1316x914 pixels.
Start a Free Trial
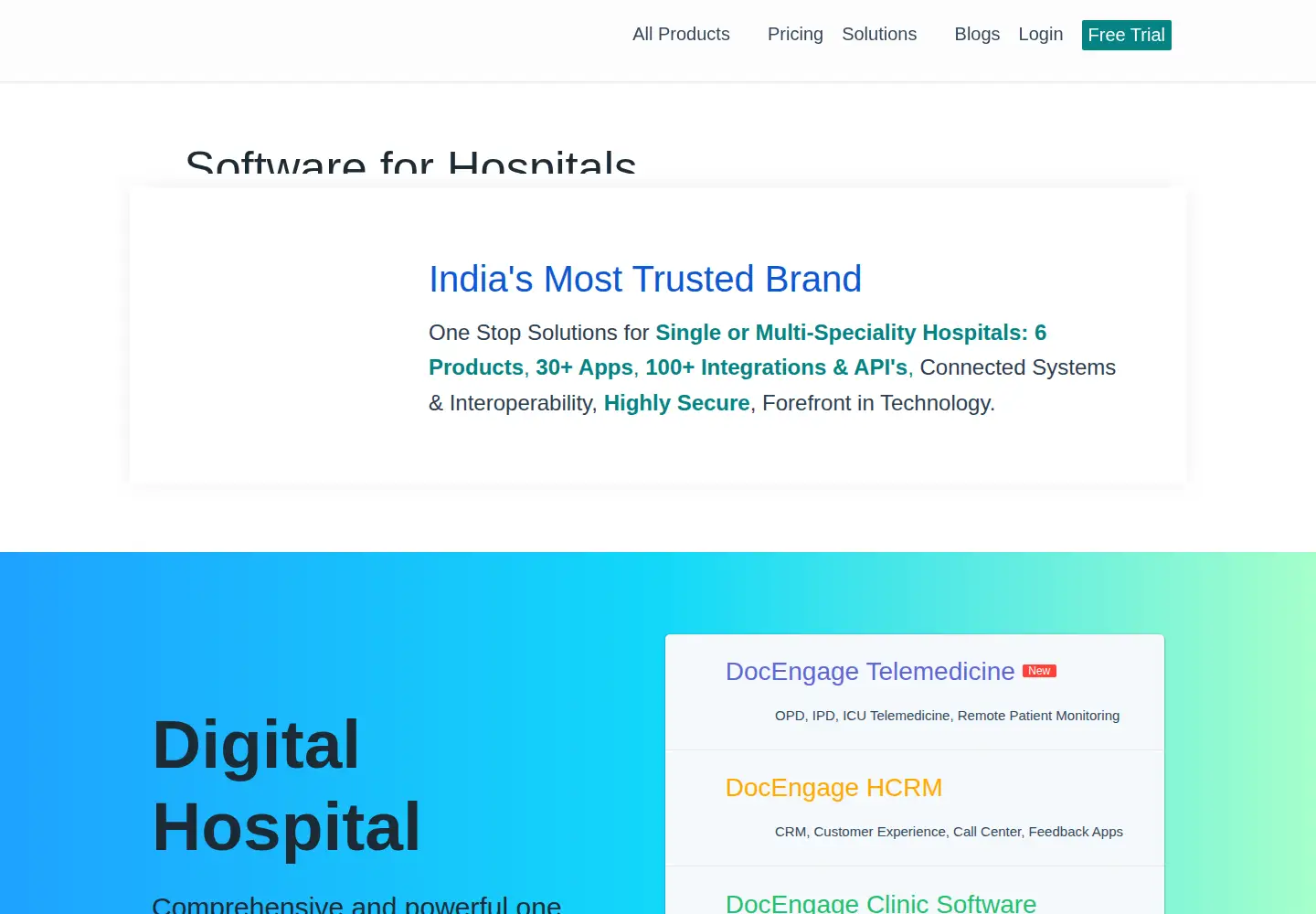(1126, 35)
